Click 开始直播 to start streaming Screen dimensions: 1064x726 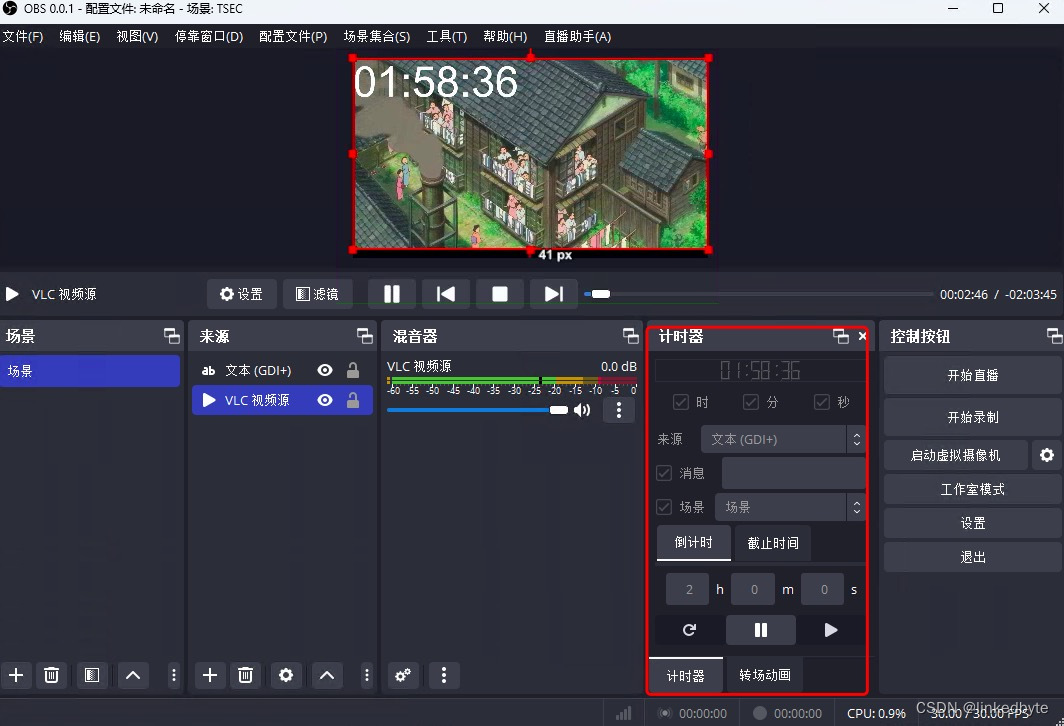[972, 375]
